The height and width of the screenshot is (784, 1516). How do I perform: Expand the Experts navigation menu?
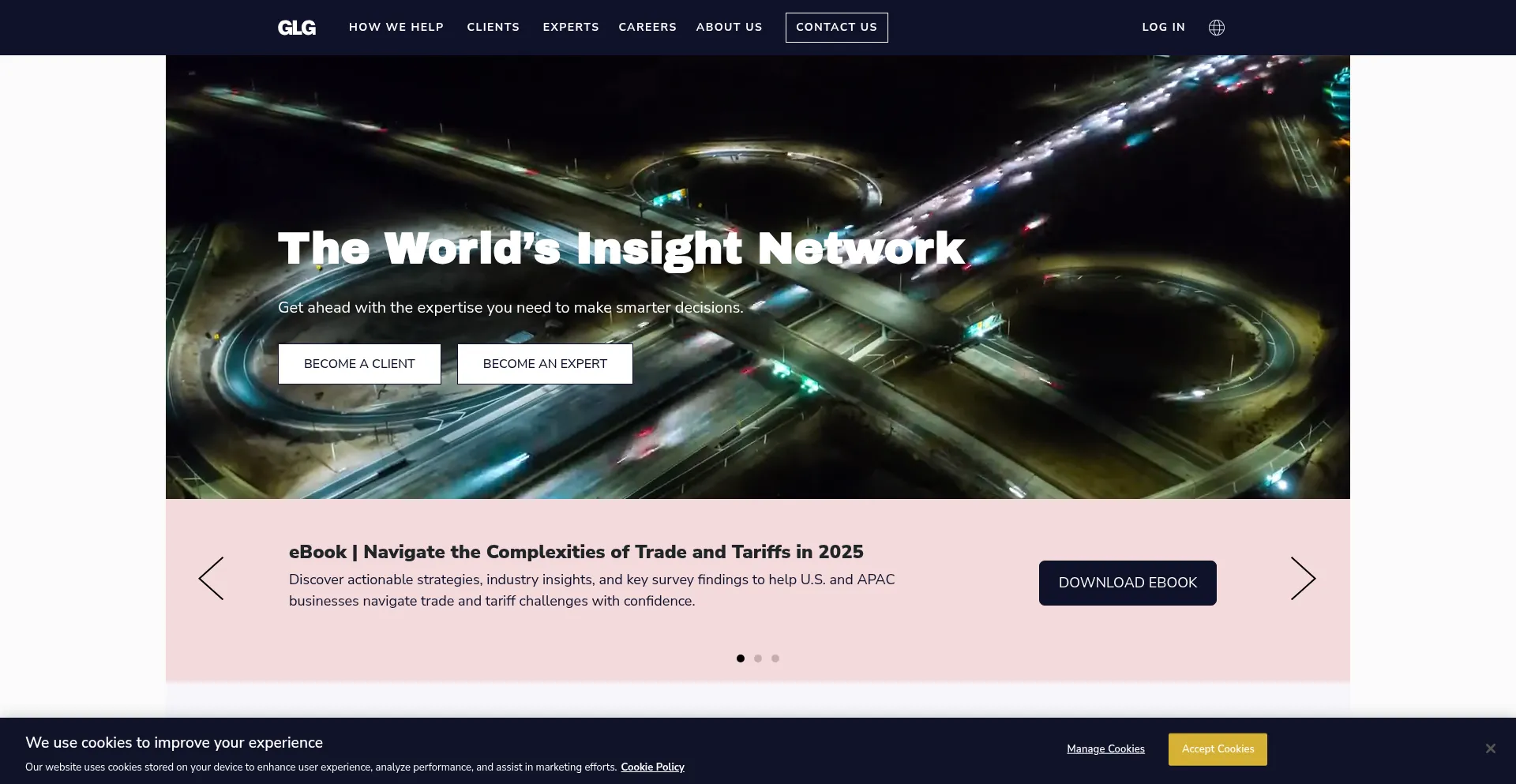click(x=570, y=27)
